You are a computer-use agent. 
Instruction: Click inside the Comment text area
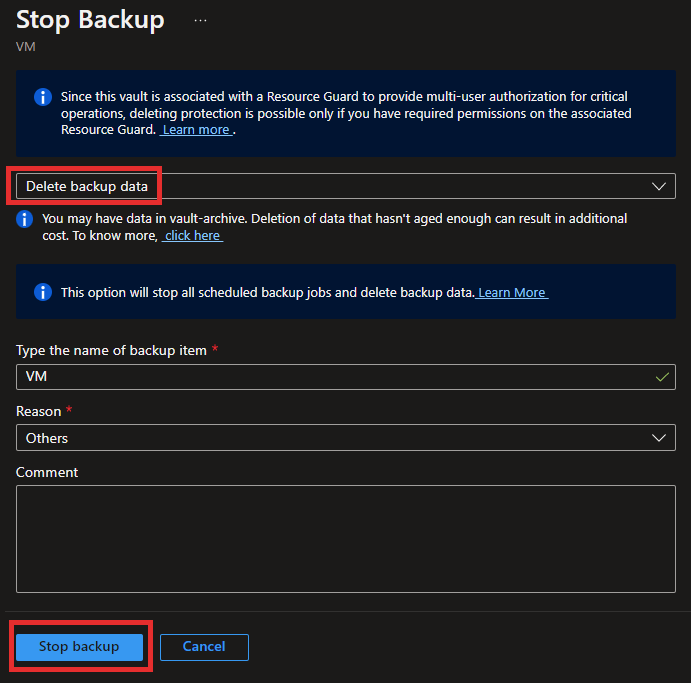(x=346, y=539)
